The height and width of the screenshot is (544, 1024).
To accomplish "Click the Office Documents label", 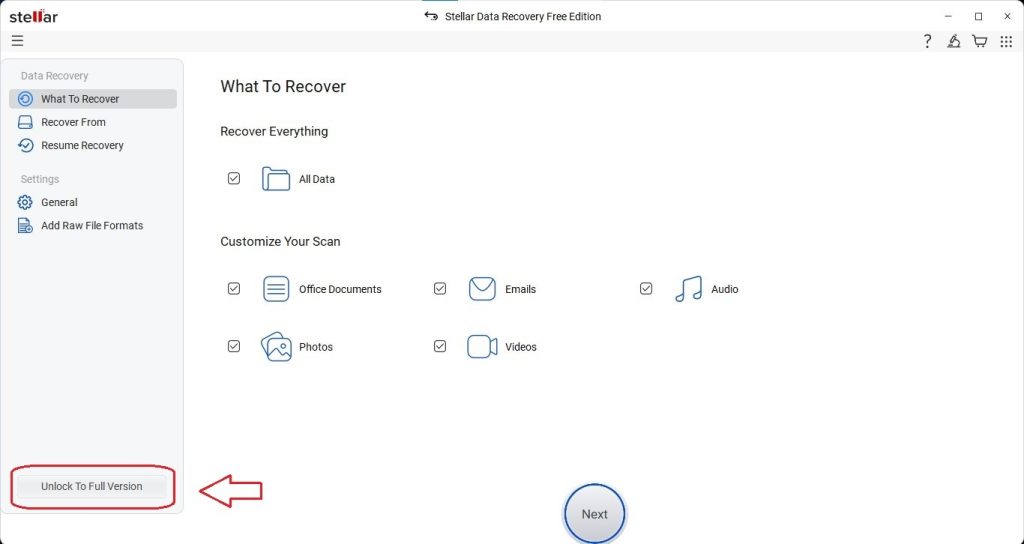I will coord(340,289).
